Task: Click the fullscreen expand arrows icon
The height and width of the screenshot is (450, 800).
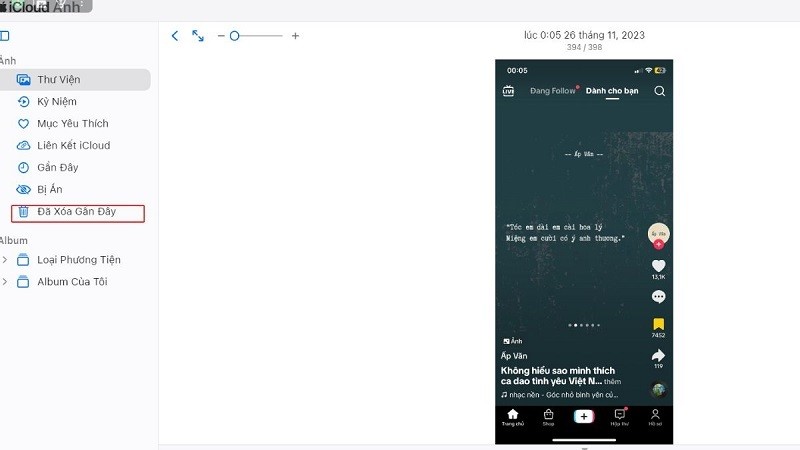Action: [x=198, y=36]
